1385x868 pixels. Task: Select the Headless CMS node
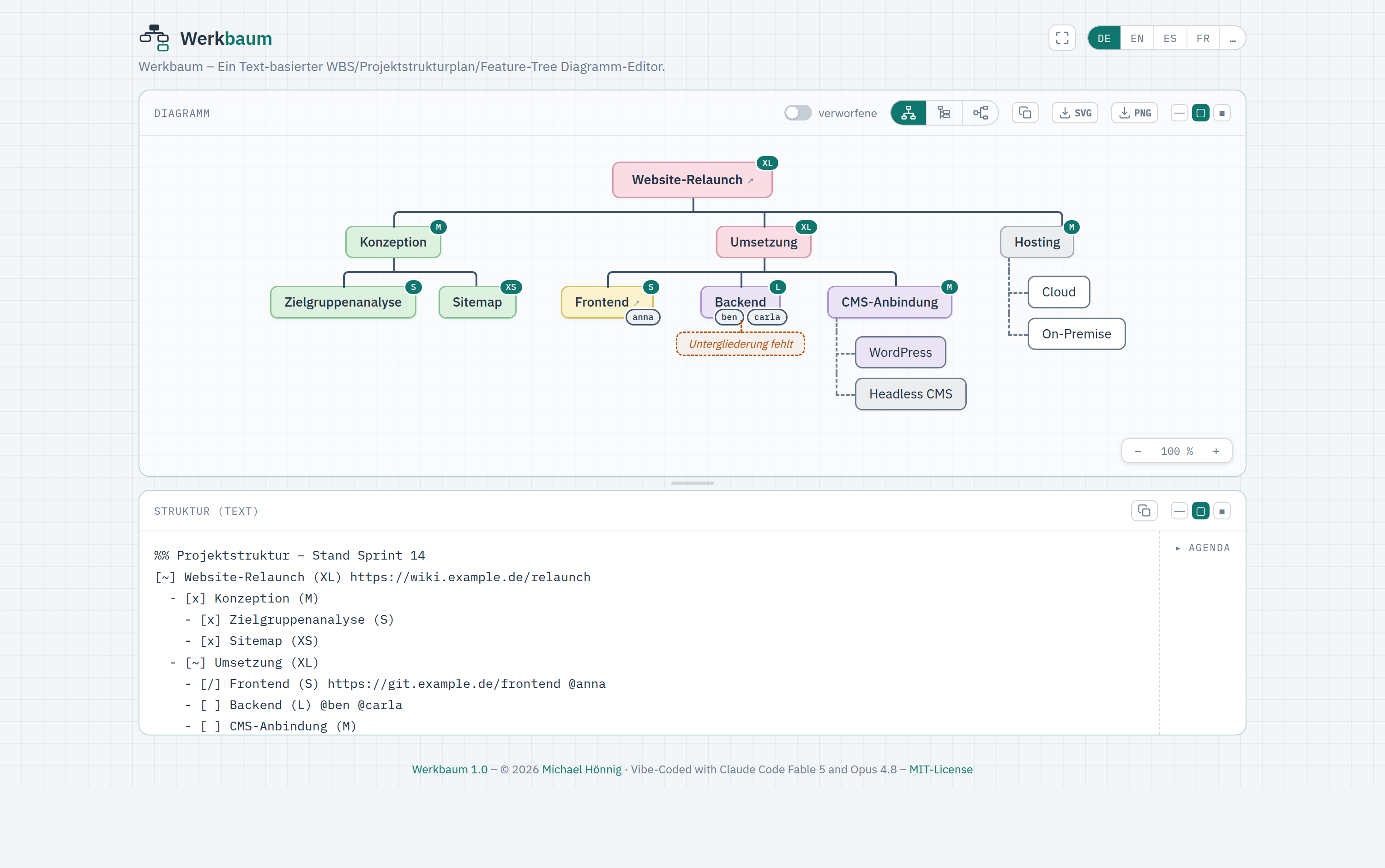910,394
